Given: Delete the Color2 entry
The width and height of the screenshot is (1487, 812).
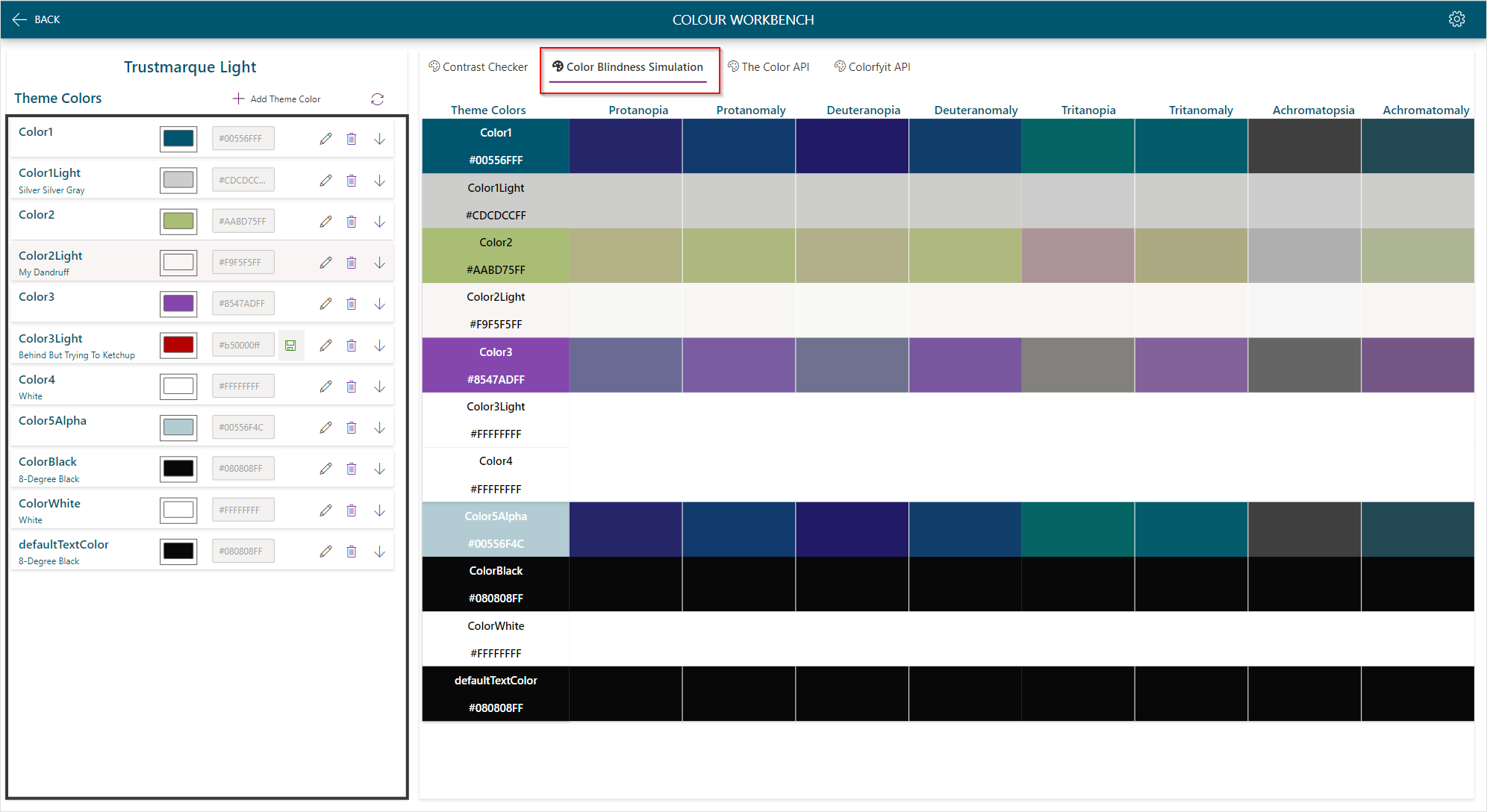Looking at the screenshot, I should click(x=352, y=222).
